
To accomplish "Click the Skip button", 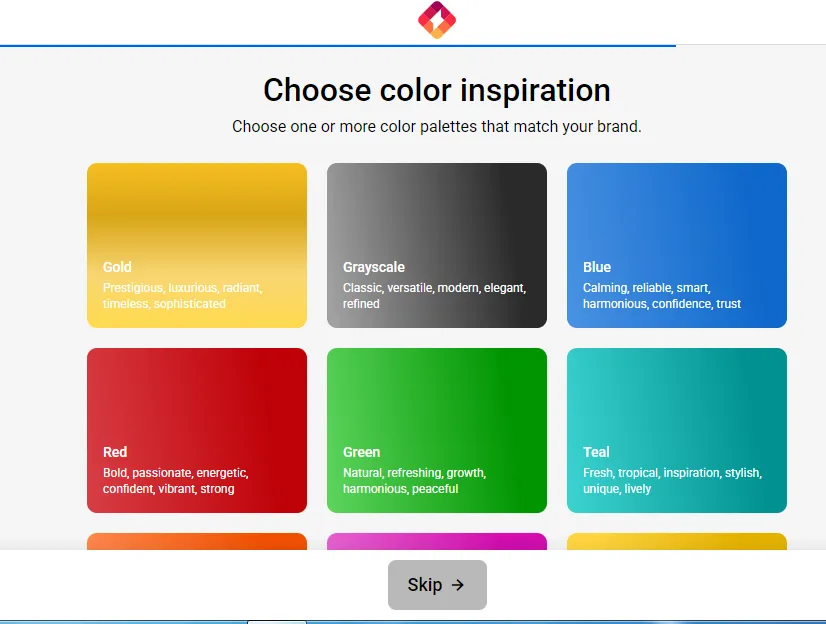I will click(x=437, y=585).
